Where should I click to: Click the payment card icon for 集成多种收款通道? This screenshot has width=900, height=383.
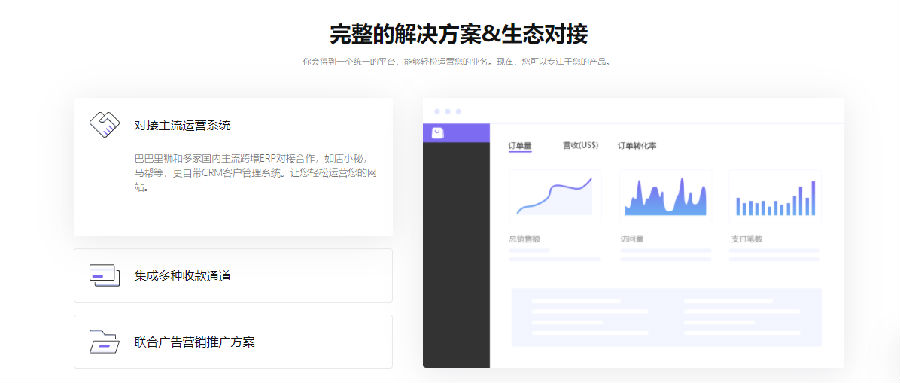coord(104,276)
